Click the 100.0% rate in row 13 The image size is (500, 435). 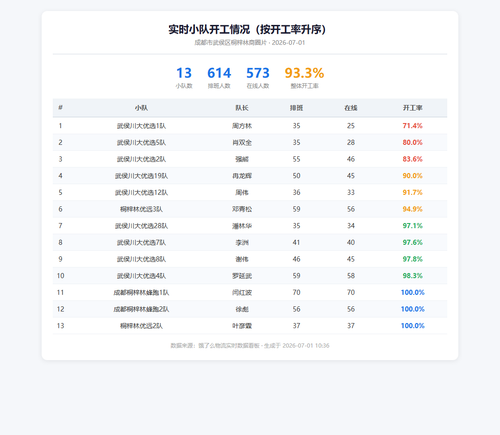(413, 326)
